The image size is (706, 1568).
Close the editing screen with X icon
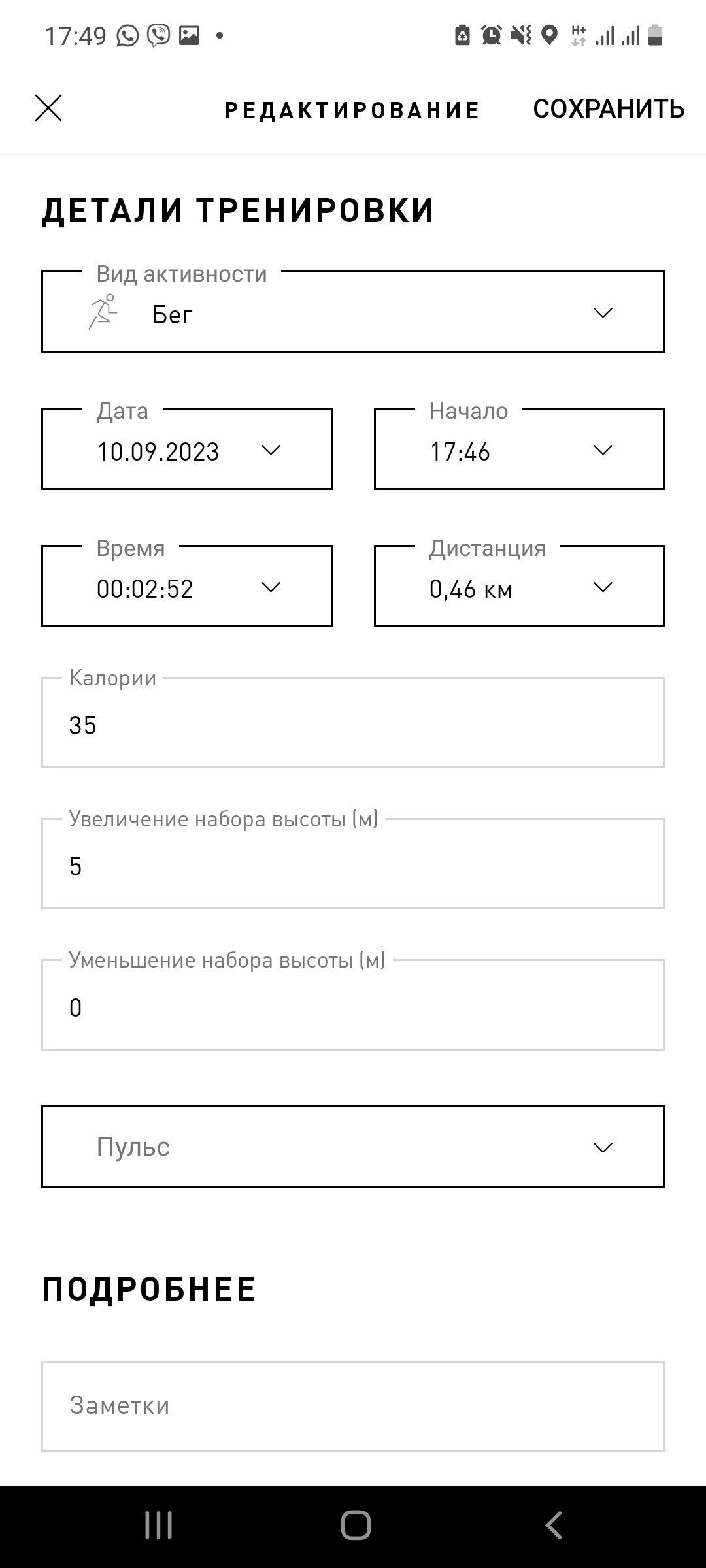[x=48, y=108]
